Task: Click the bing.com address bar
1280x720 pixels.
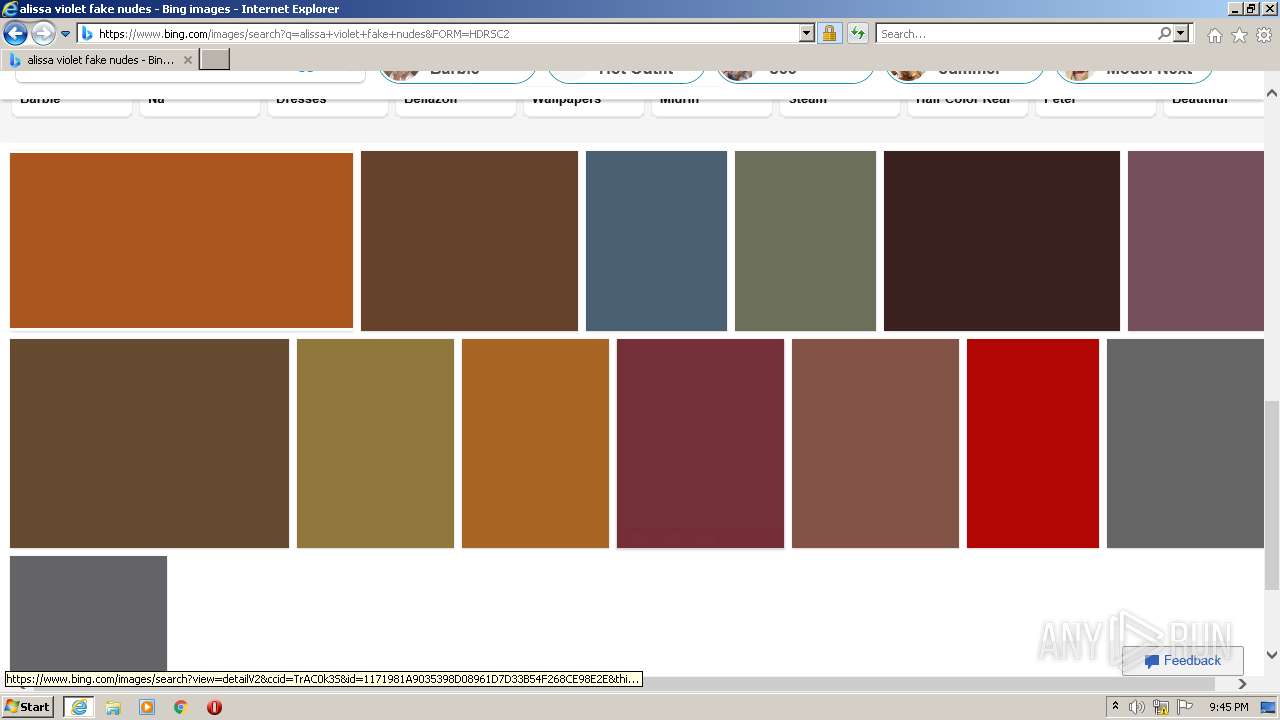Action: (x=438, y=34)
